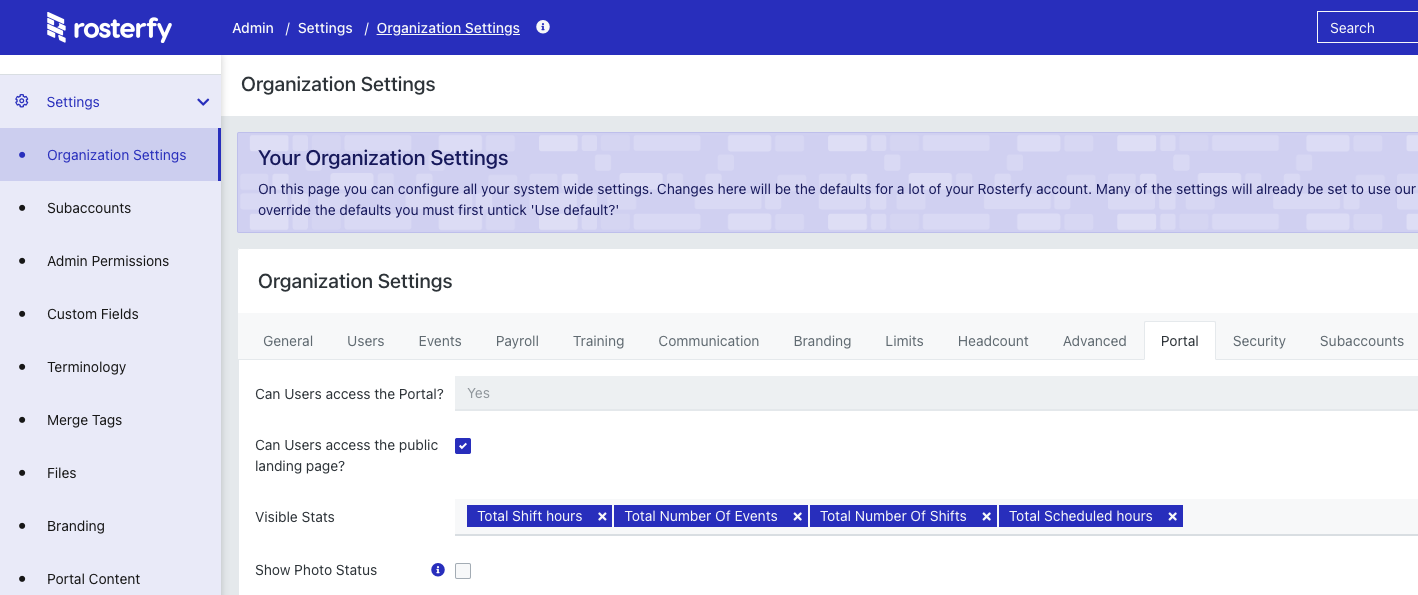Open the Payroll settings tab
The image size is (1418, 595).
pos(517,341)
